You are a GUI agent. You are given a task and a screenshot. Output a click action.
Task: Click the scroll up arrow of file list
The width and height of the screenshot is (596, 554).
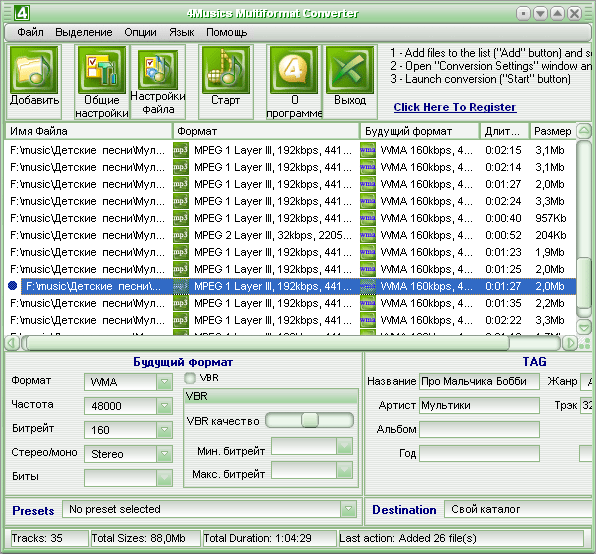coord(584,131)
